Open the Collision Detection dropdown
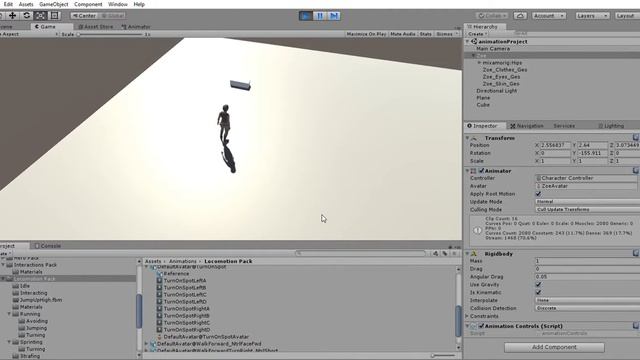 tap(587, 308)
